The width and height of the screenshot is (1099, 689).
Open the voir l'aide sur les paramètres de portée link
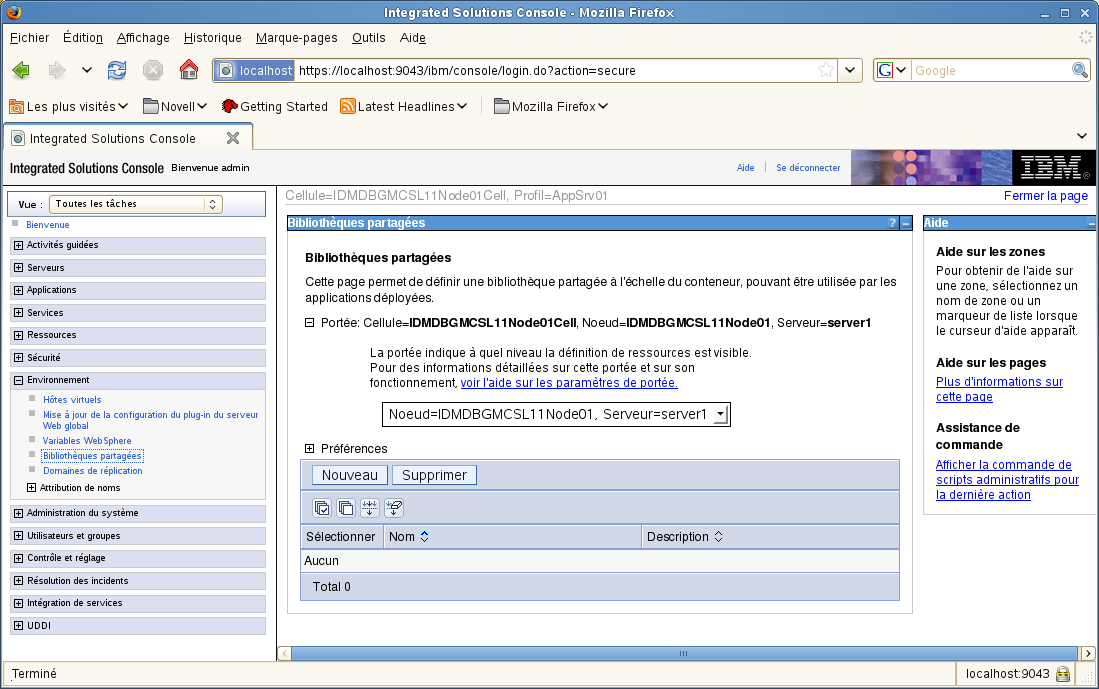(569, 383)
